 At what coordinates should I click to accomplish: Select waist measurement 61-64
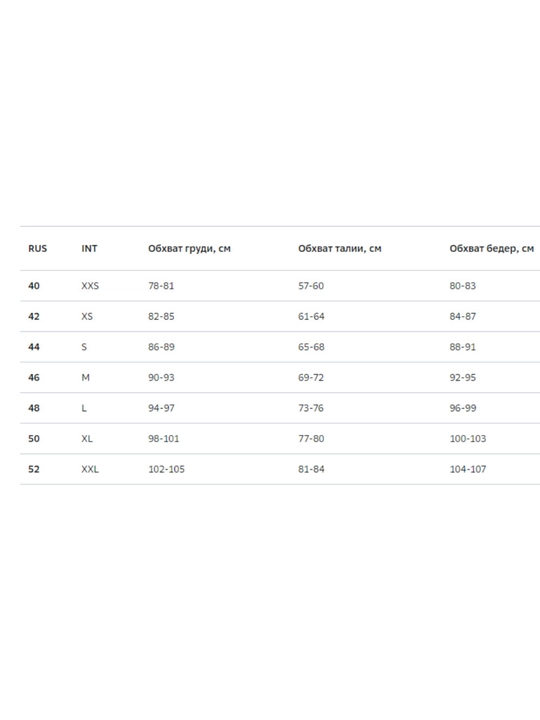coord(311,316)
